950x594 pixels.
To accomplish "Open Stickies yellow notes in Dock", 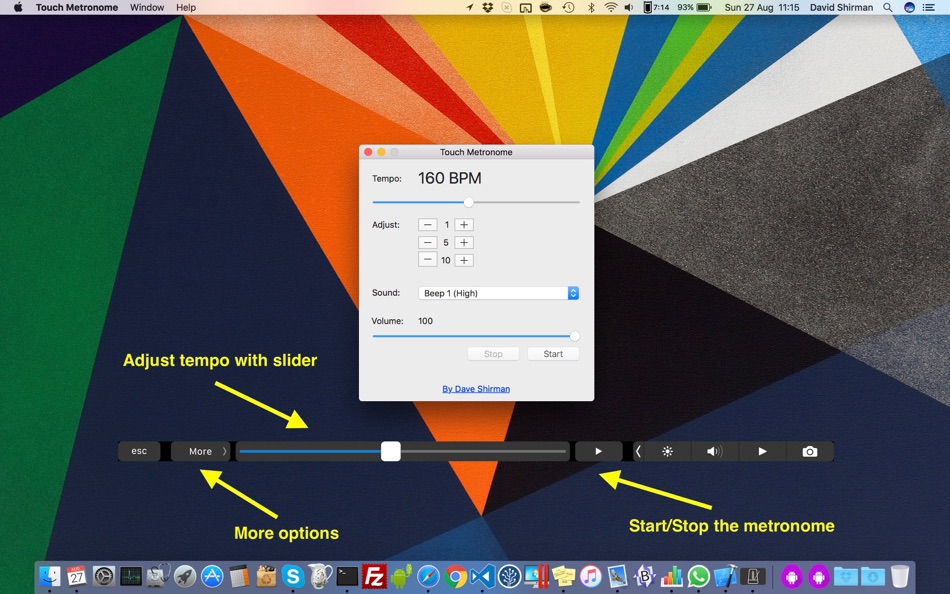I will coord(563,576).
